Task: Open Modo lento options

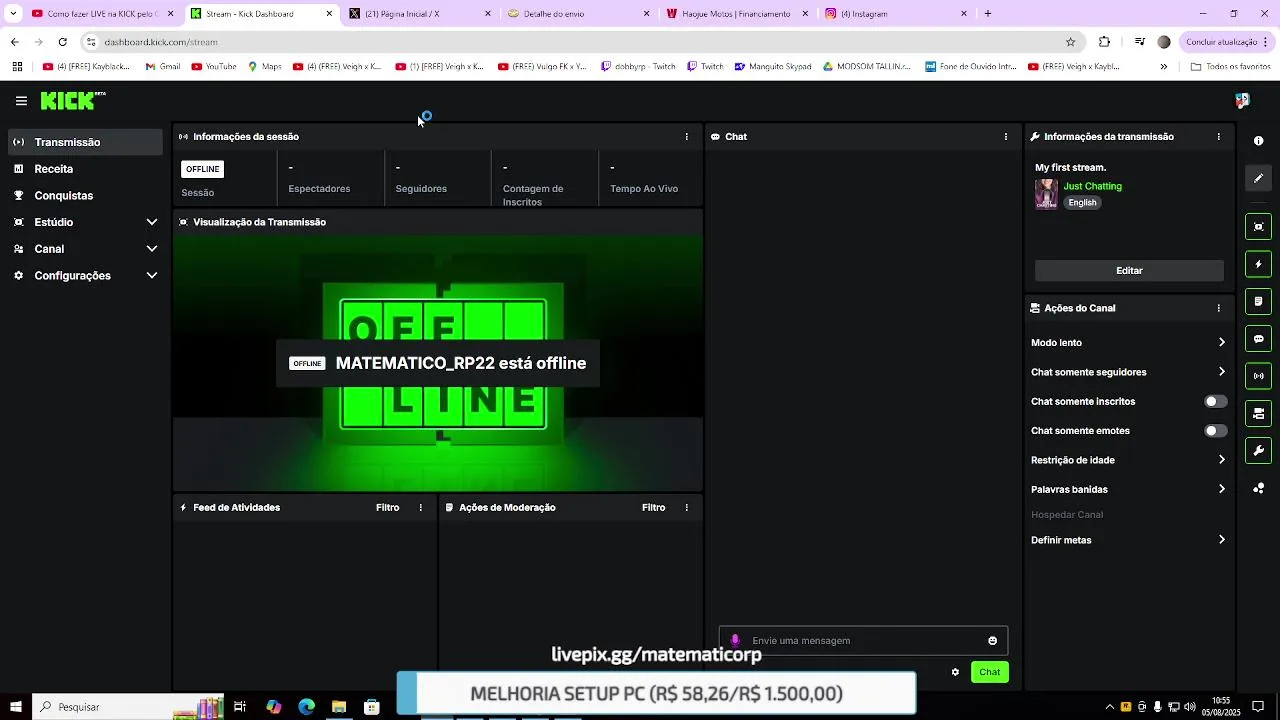Action: tap(1128, 343)
